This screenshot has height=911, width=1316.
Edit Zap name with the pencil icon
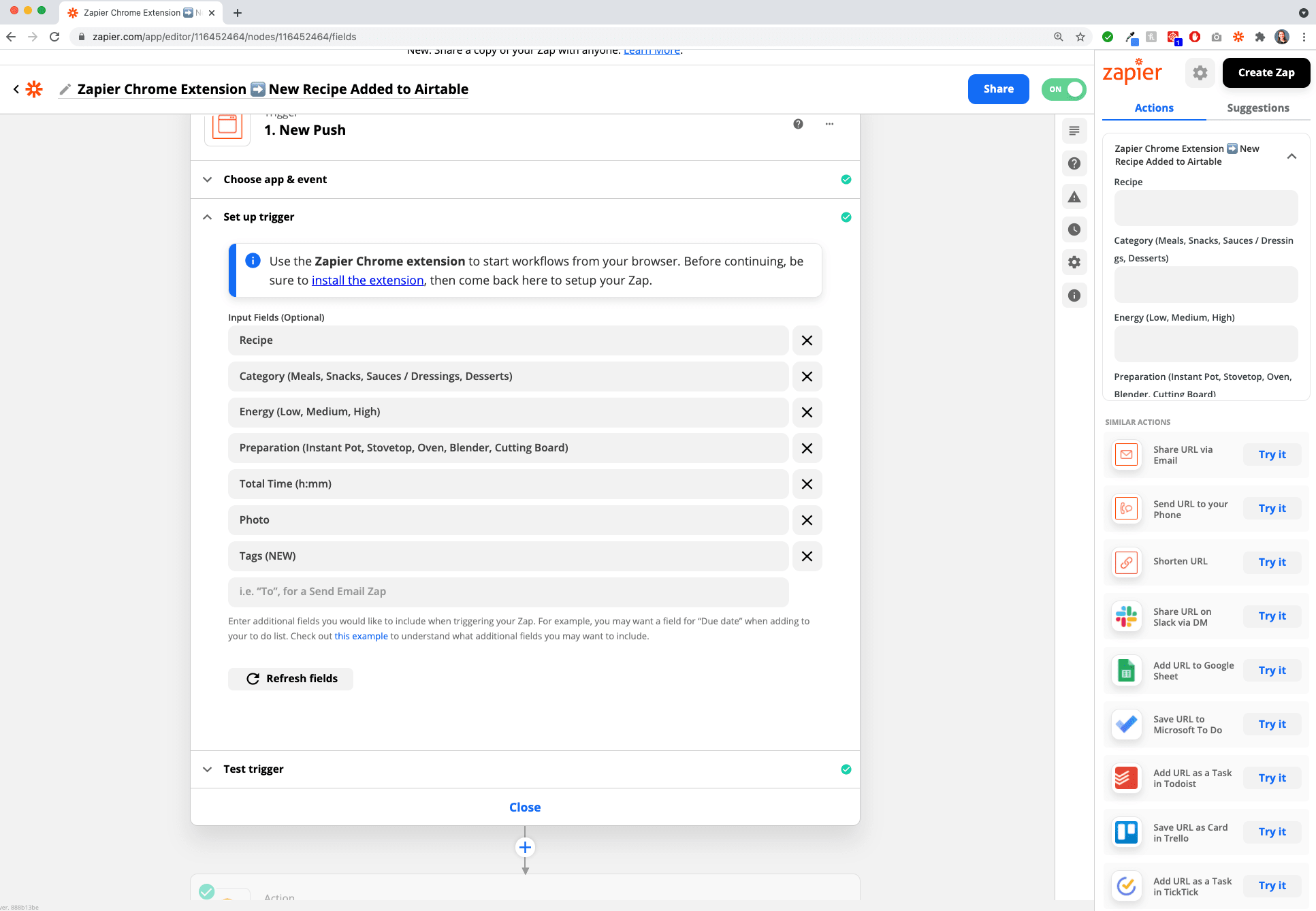(65, 89)
